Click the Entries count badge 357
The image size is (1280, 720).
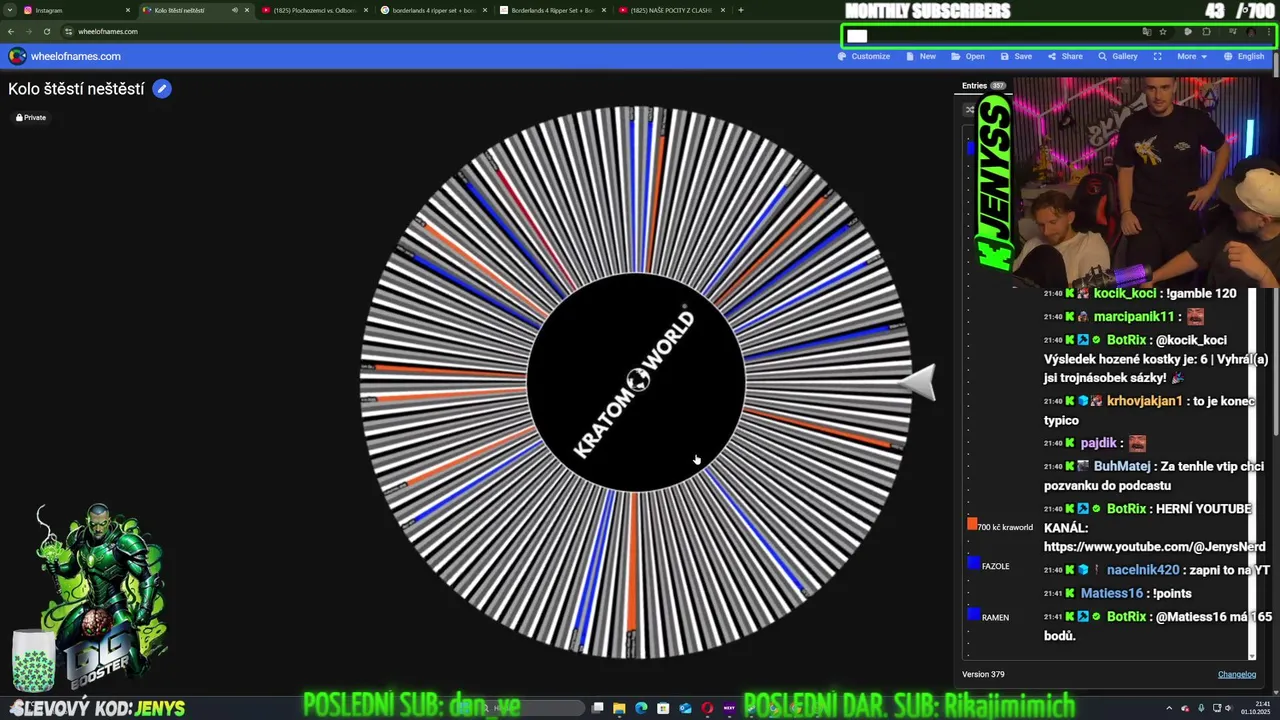click(998, 86)
